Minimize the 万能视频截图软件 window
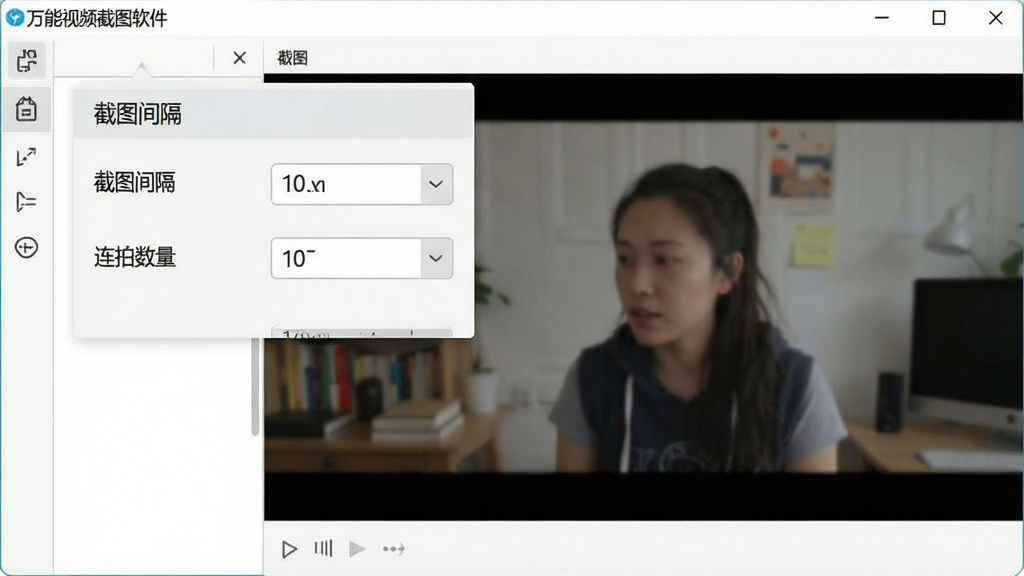1024x576 pixels. [x=882, y=18]
